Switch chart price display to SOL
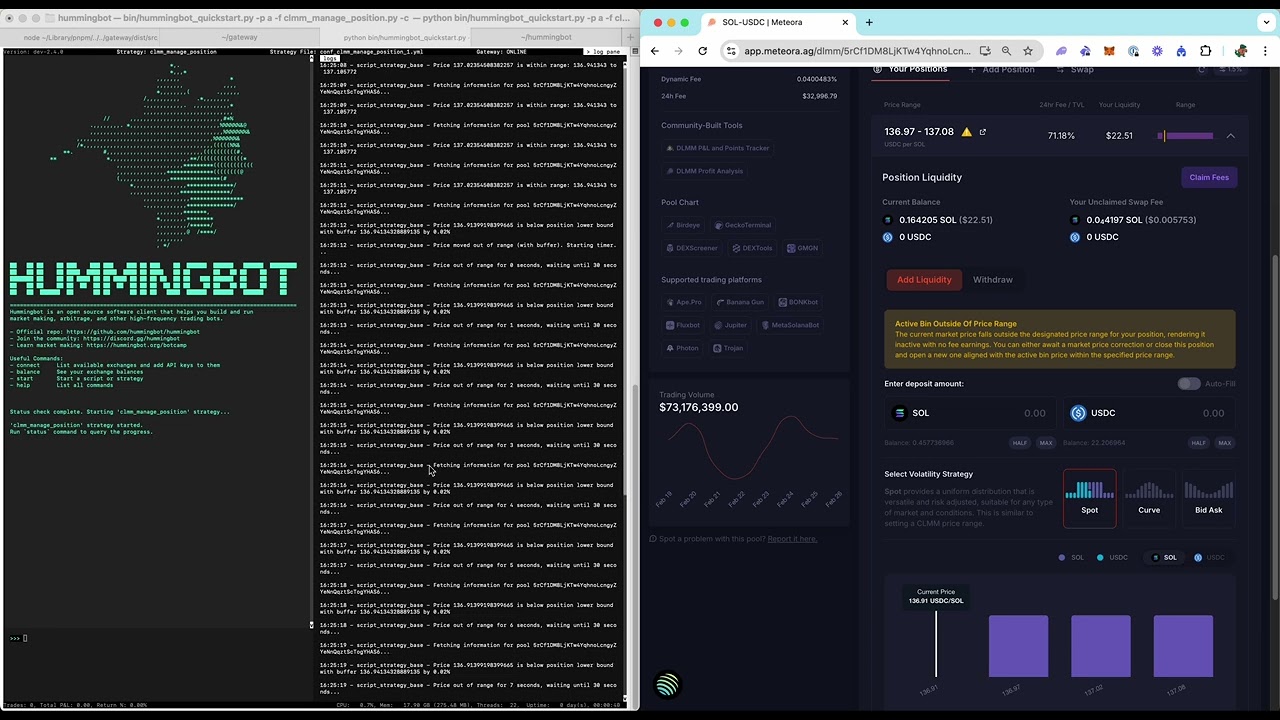 1164,557
